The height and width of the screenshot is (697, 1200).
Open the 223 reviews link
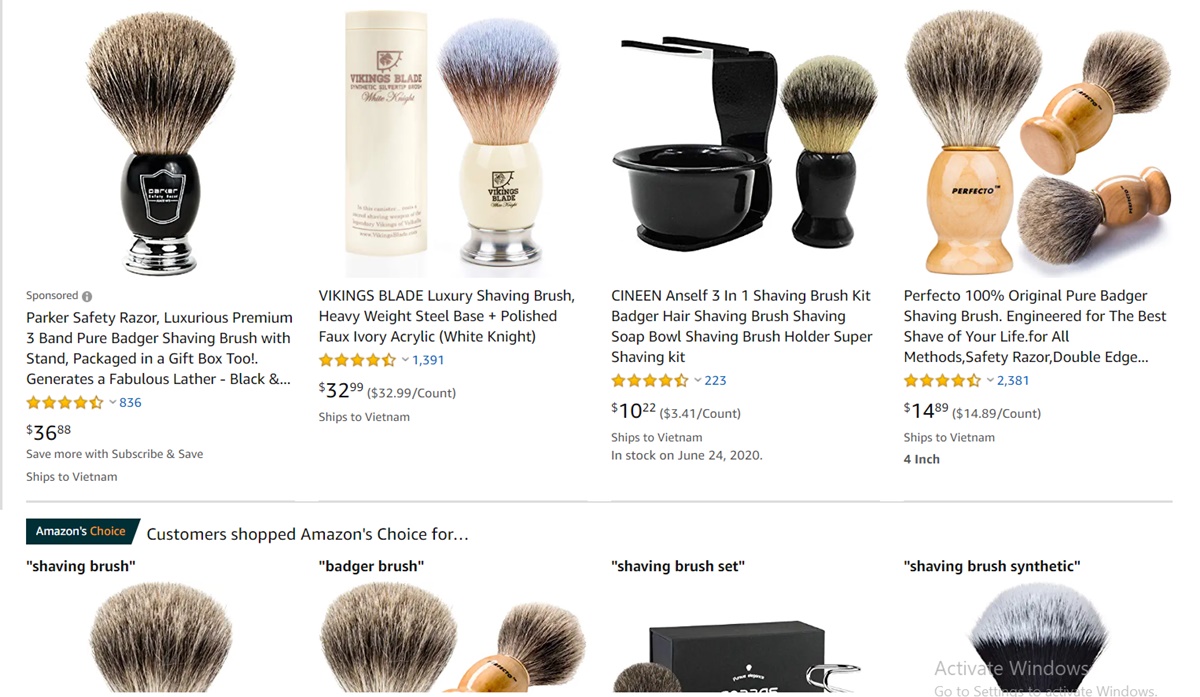click(715, 381)
